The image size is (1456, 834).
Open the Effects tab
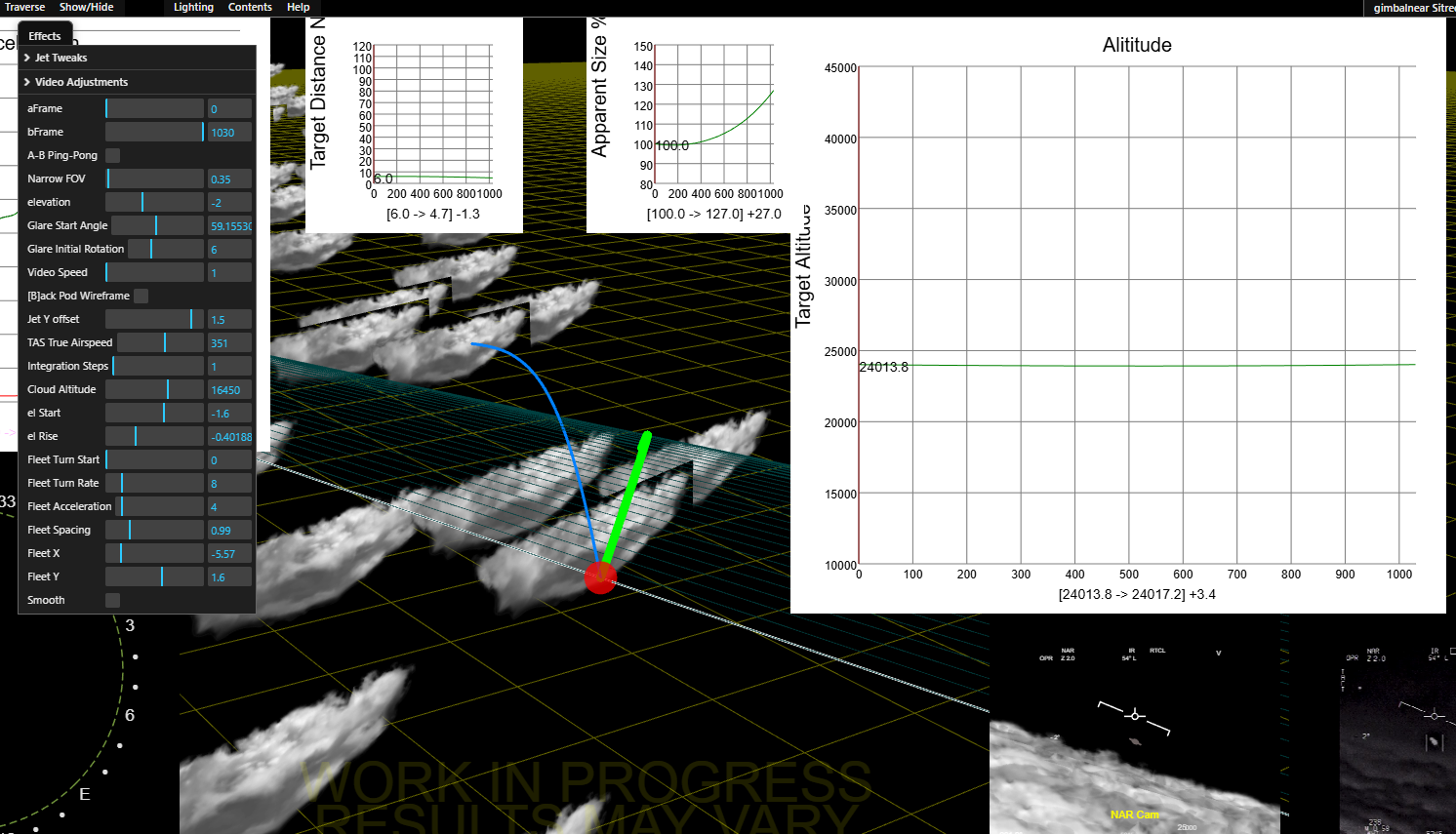tap(45, 36)
